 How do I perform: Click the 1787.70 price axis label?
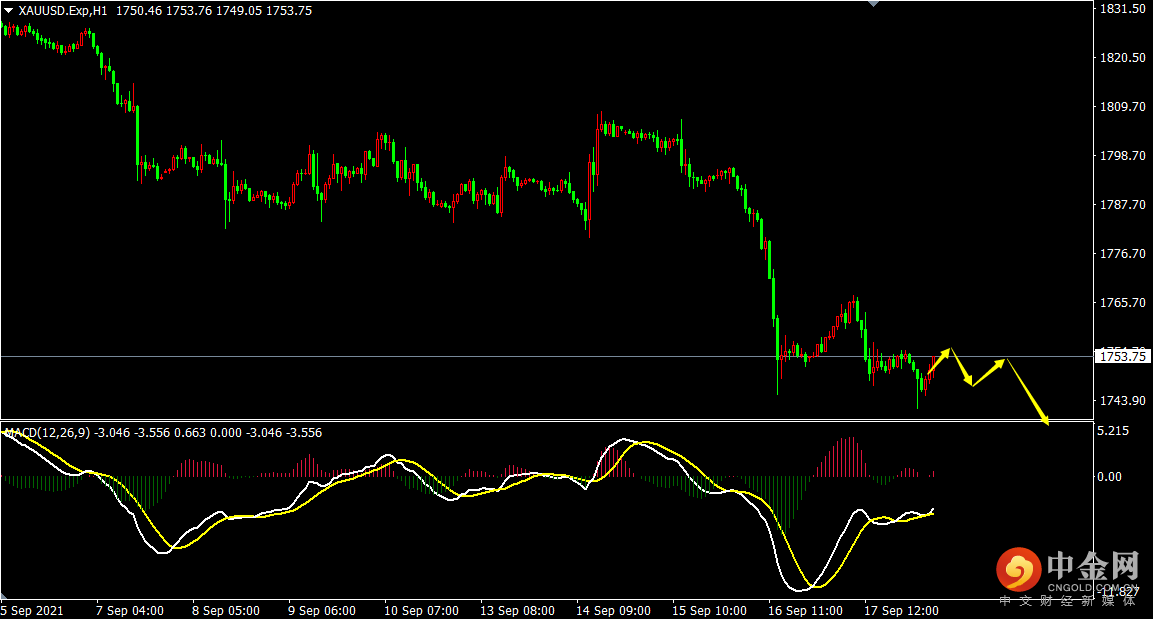click(x=1122, y=204)
